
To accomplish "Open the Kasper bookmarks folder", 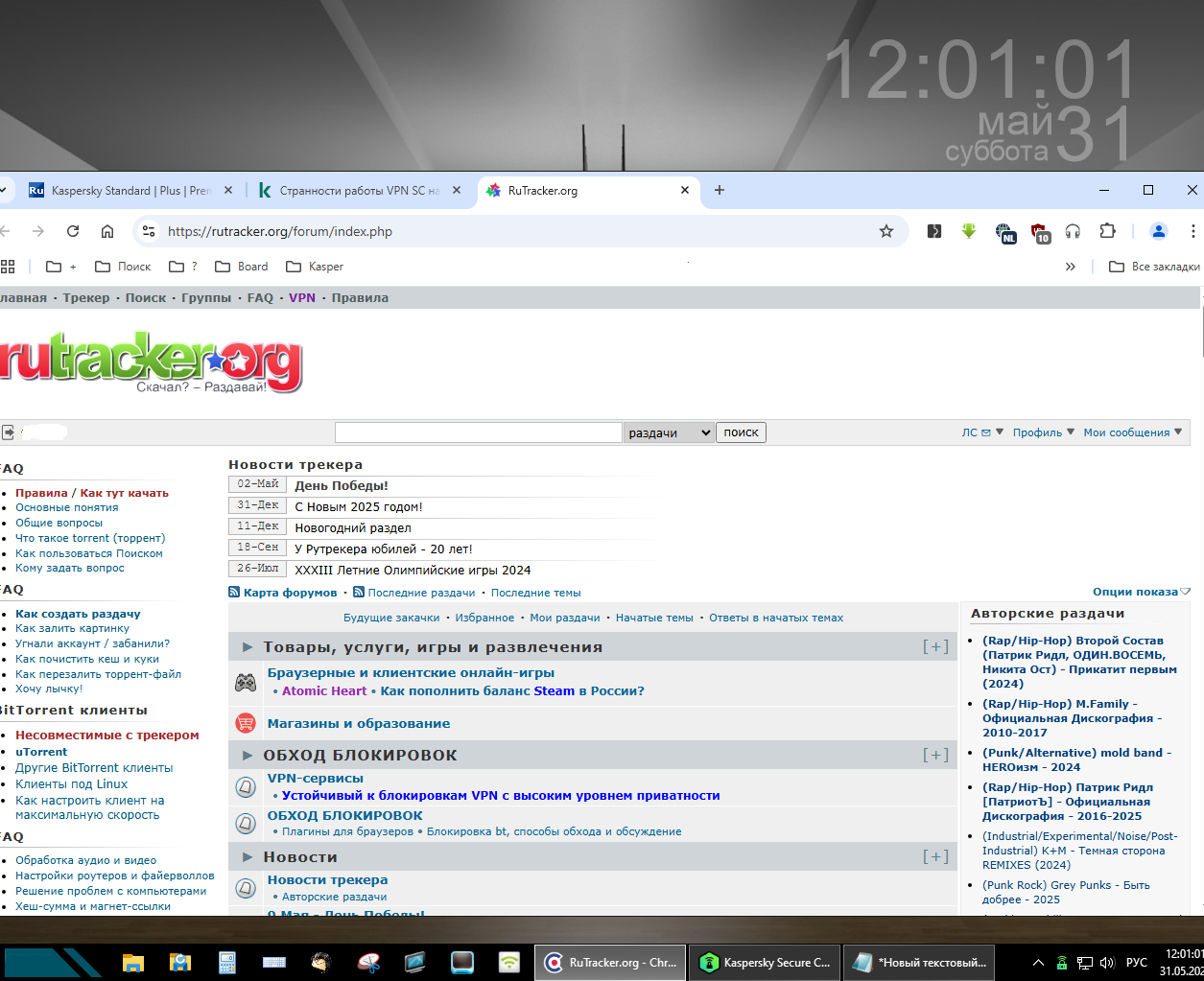I will click(x=314, y=267).
